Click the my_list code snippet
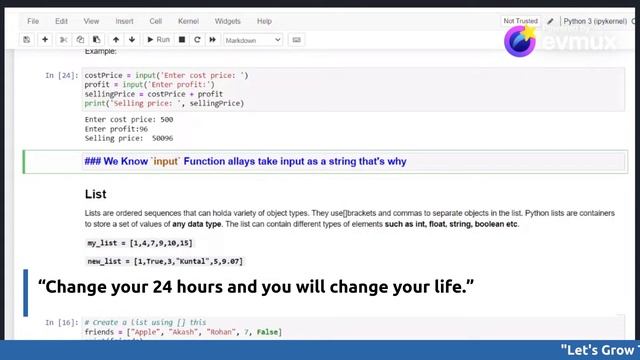Image resolution: width=640 pixels, height=360 pixels. [140, 243]
